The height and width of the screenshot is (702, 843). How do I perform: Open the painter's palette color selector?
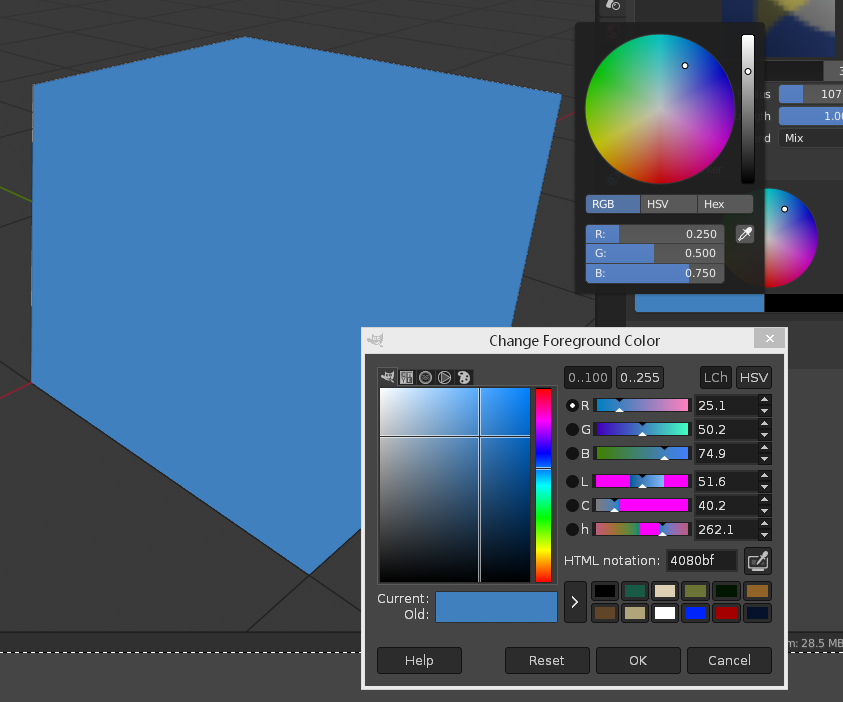click(463, 377)
